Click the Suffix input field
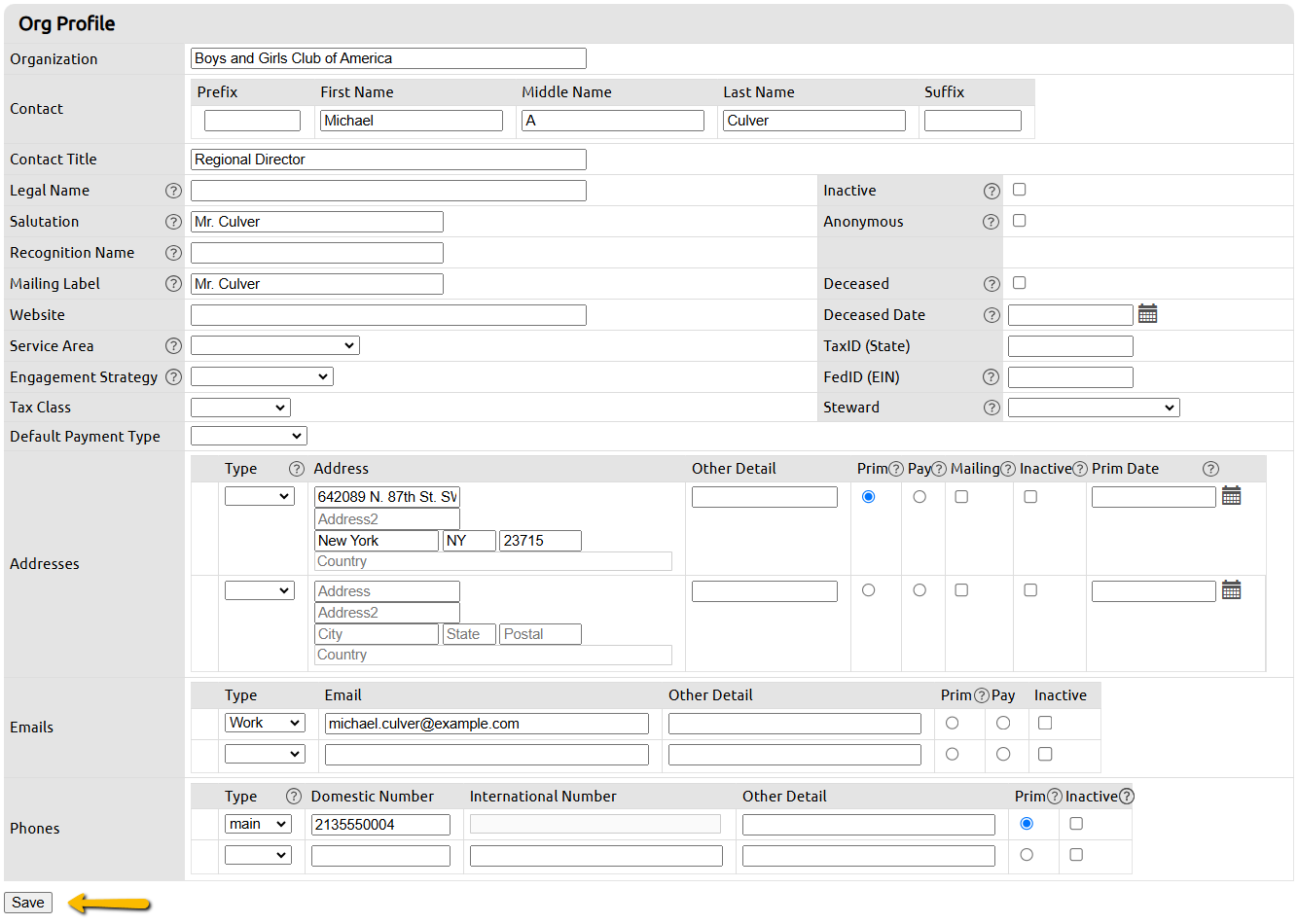The image size is (1298, 924). point(973,121)
